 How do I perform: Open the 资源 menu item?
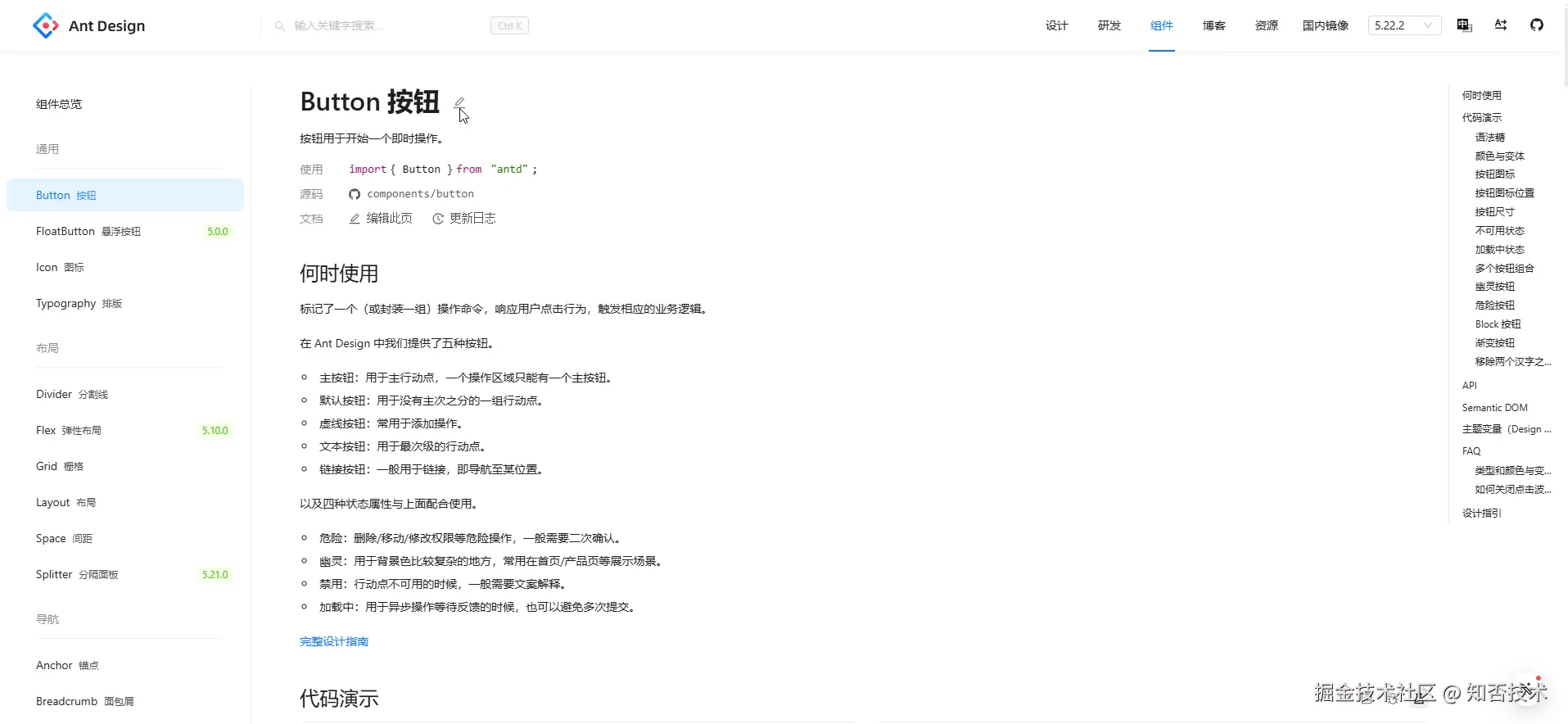tap(1267, 25)
